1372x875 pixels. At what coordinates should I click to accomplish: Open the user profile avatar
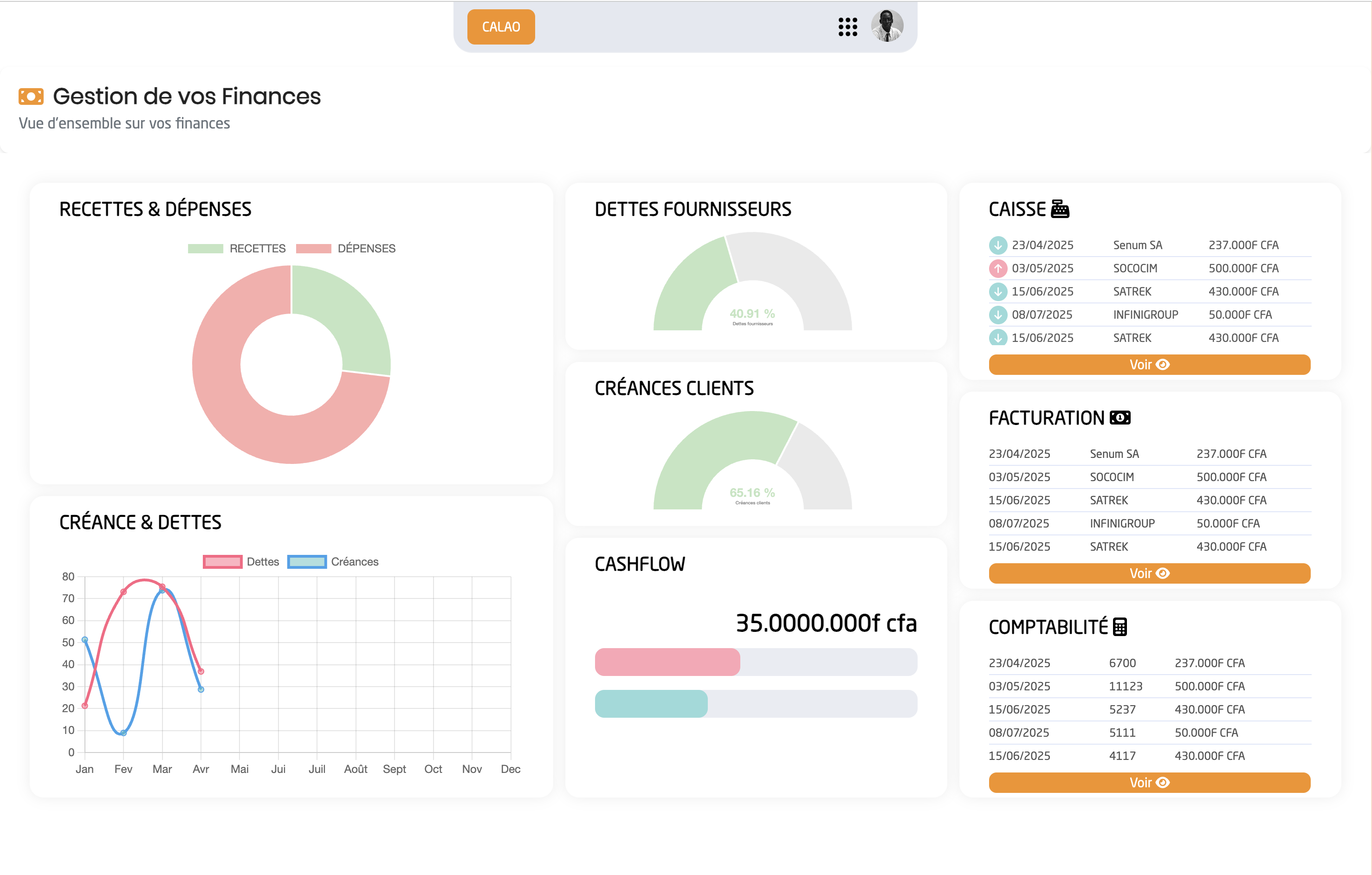coord(887,26)
